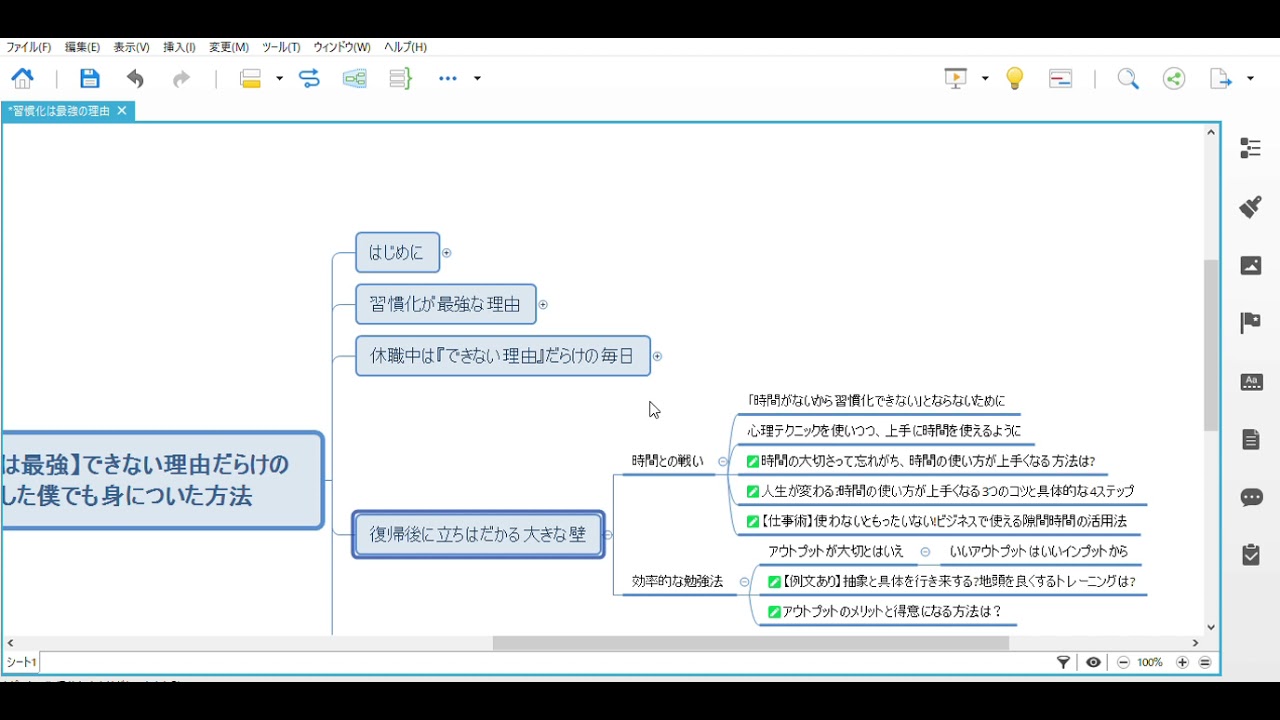Screen dimensions: 1280x720
Task: Add a boundary around topics
Action: [355, 79]
